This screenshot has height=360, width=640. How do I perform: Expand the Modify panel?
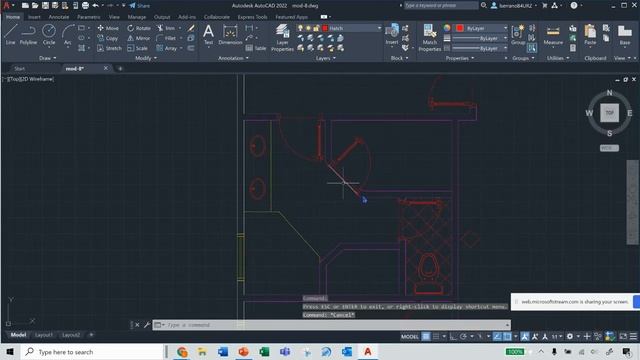pos(146,58)
